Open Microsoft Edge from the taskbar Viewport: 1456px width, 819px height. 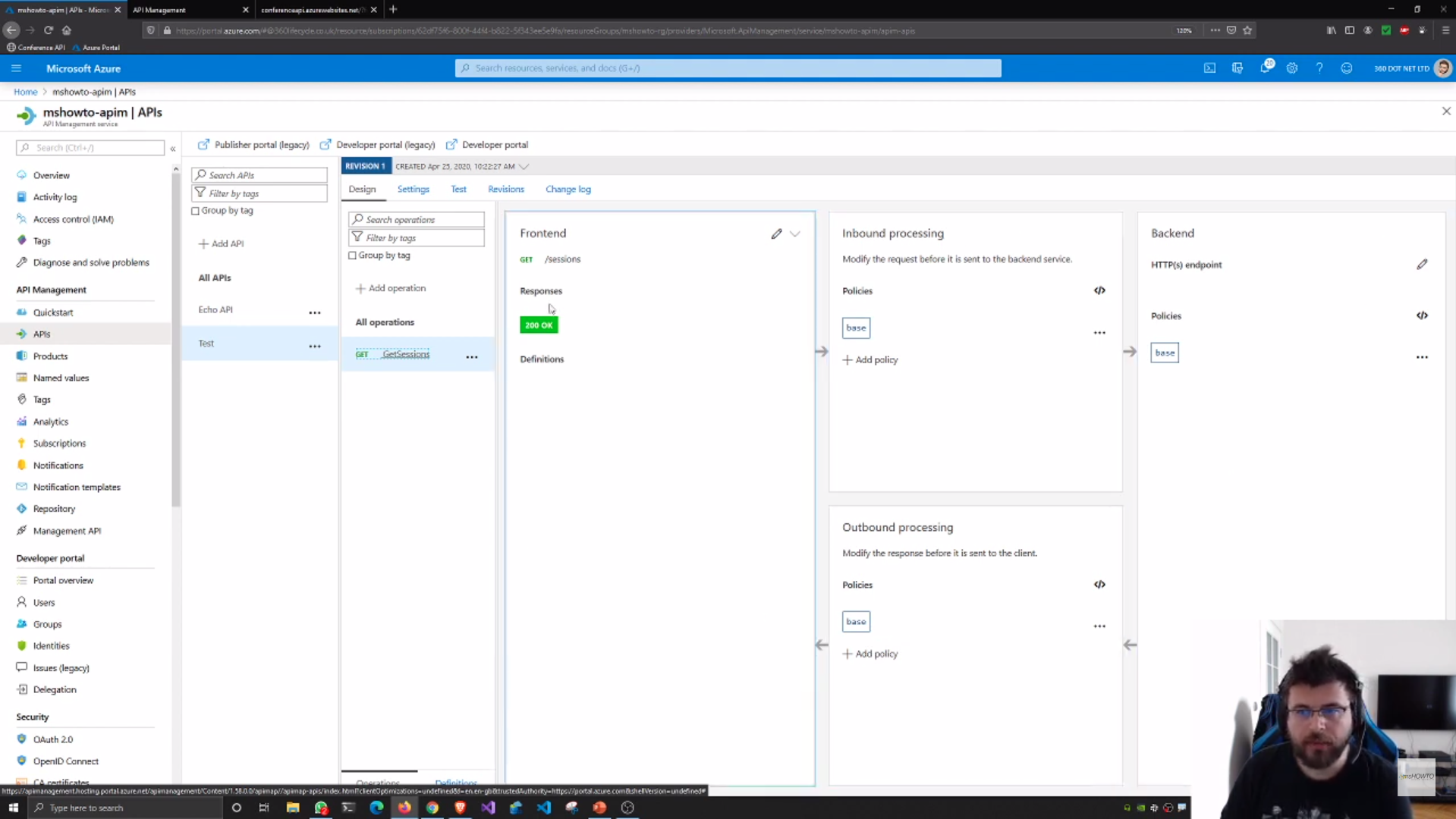[376, 808]
